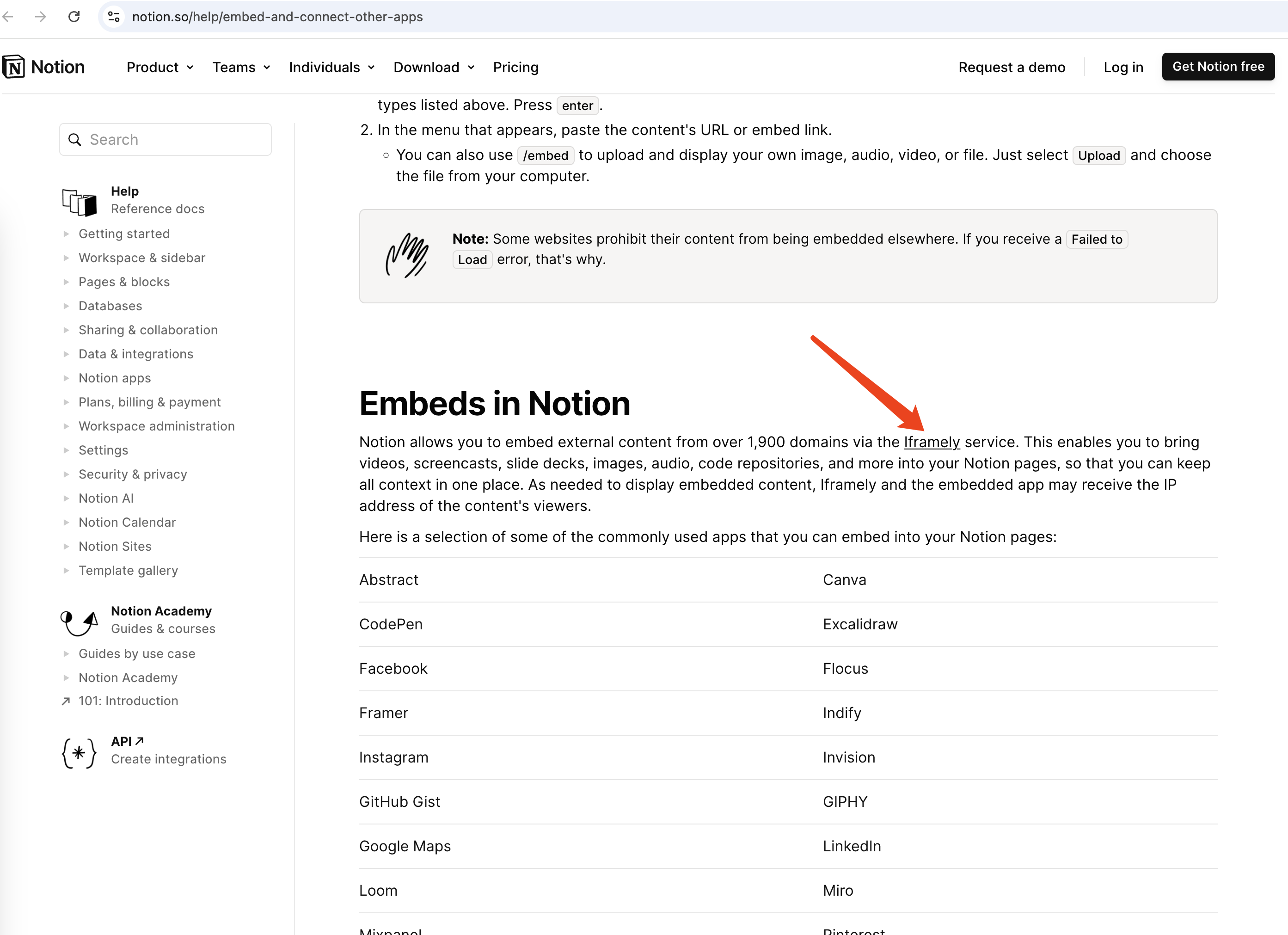Screen dimensions: 1288x935
Task: Click into the Search field
Action: pos(165,139)
